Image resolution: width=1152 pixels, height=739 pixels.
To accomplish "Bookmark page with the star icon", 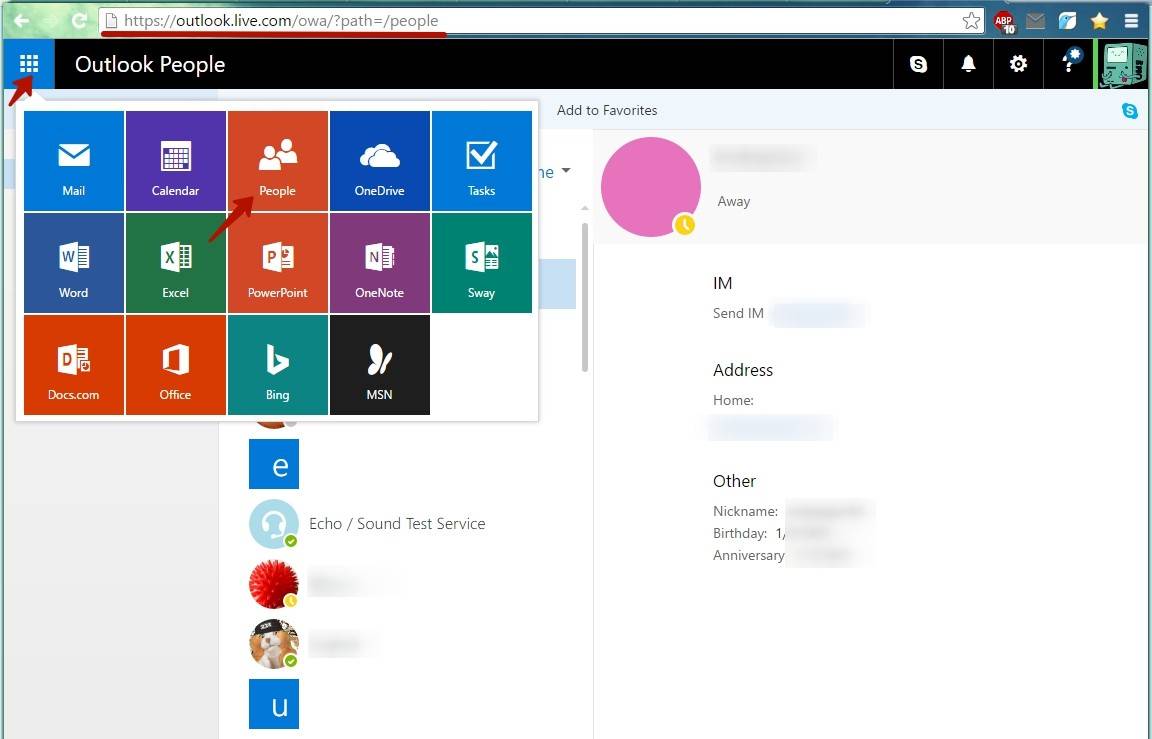I will click(970, 21).
